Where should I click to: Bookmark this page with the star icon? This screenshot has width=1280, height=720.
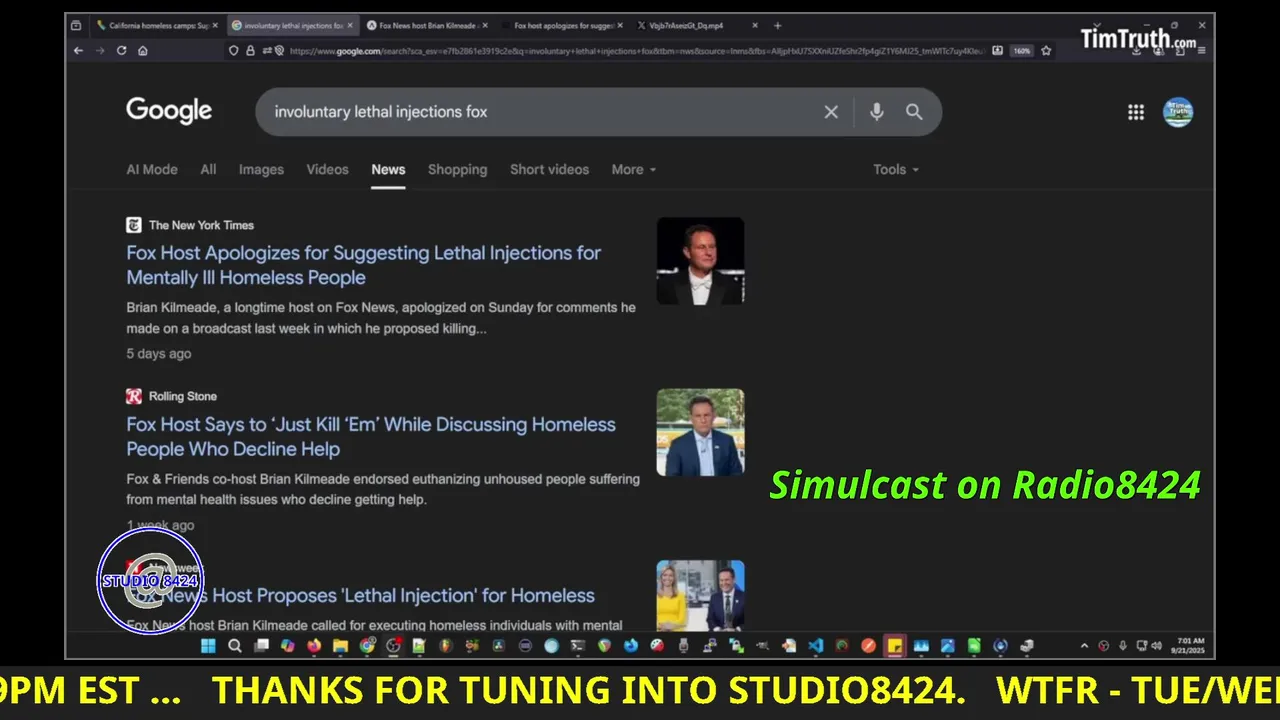click(1046, 51)
